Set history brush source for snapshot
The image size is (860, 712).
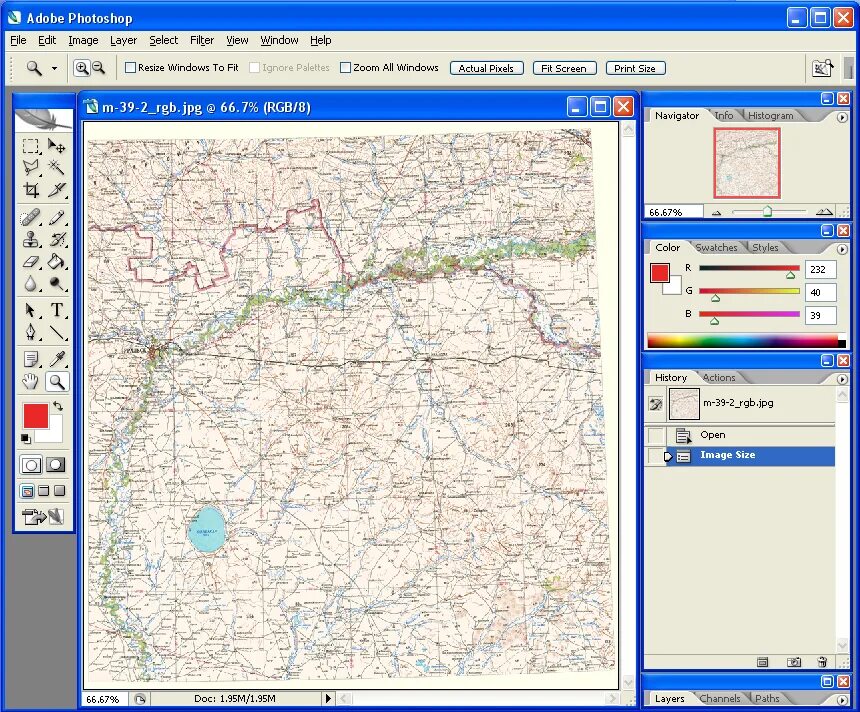point(655,404)
